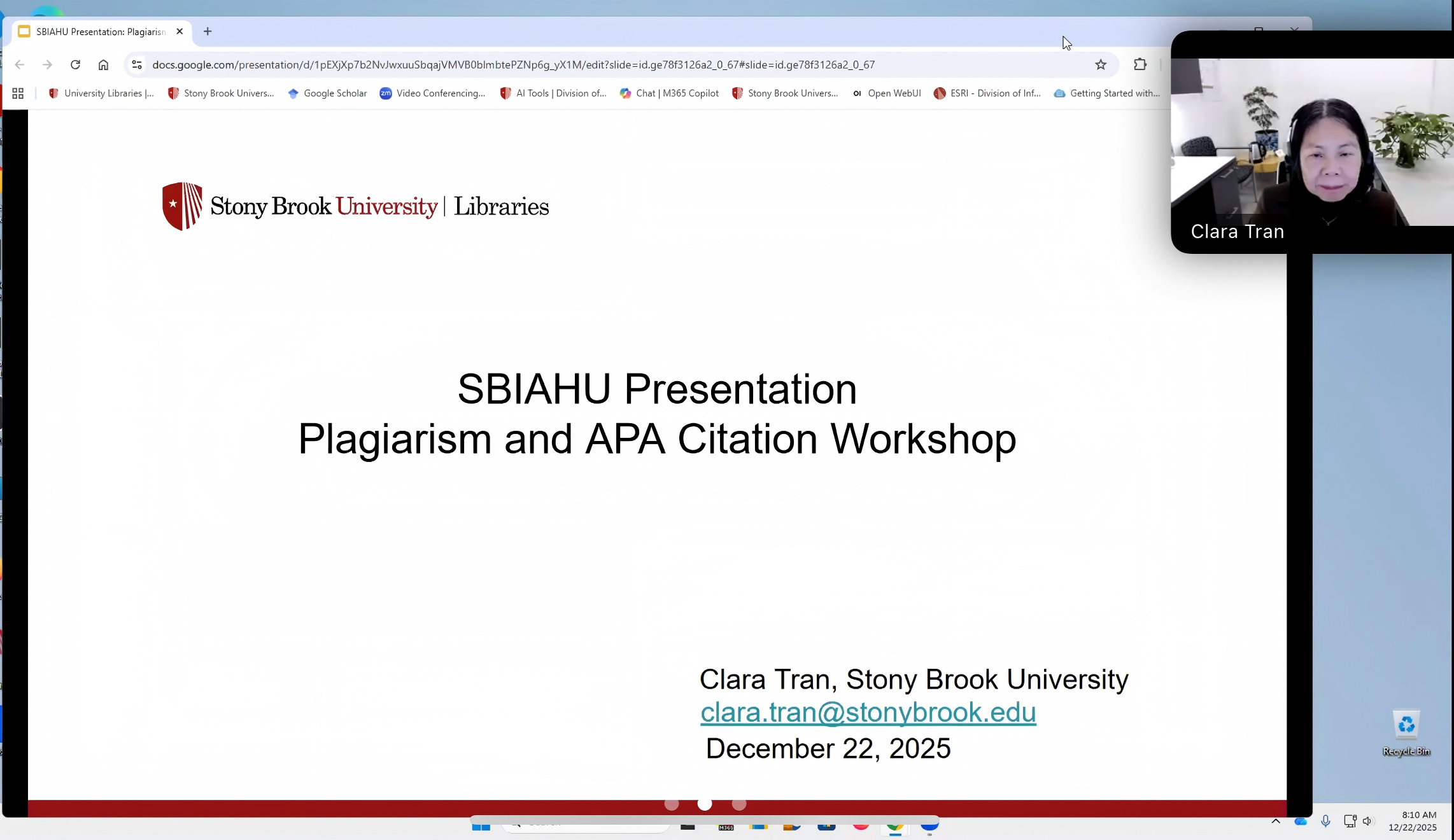
Task: Expand hidden icons in the system tray
Action: tap(1276, 822)
